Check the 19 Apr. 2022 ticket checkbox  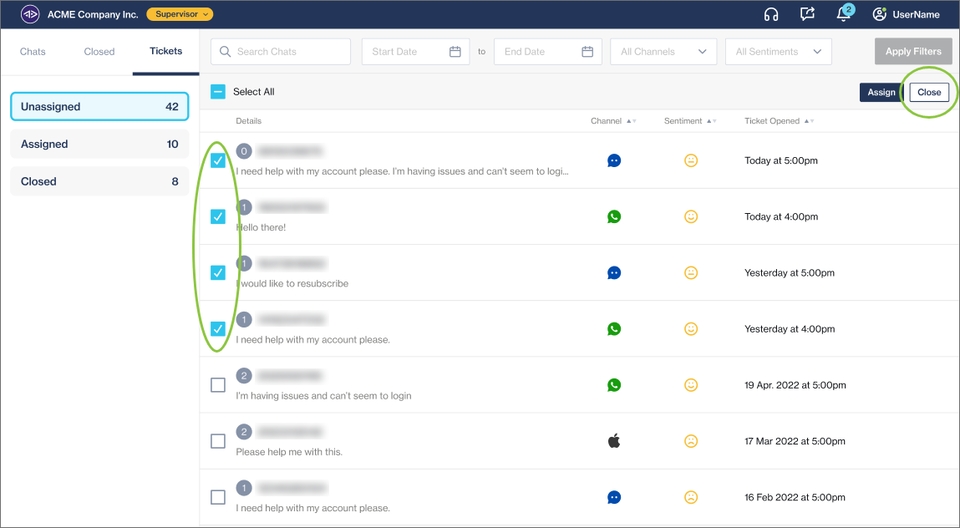(x=218, y=385)
